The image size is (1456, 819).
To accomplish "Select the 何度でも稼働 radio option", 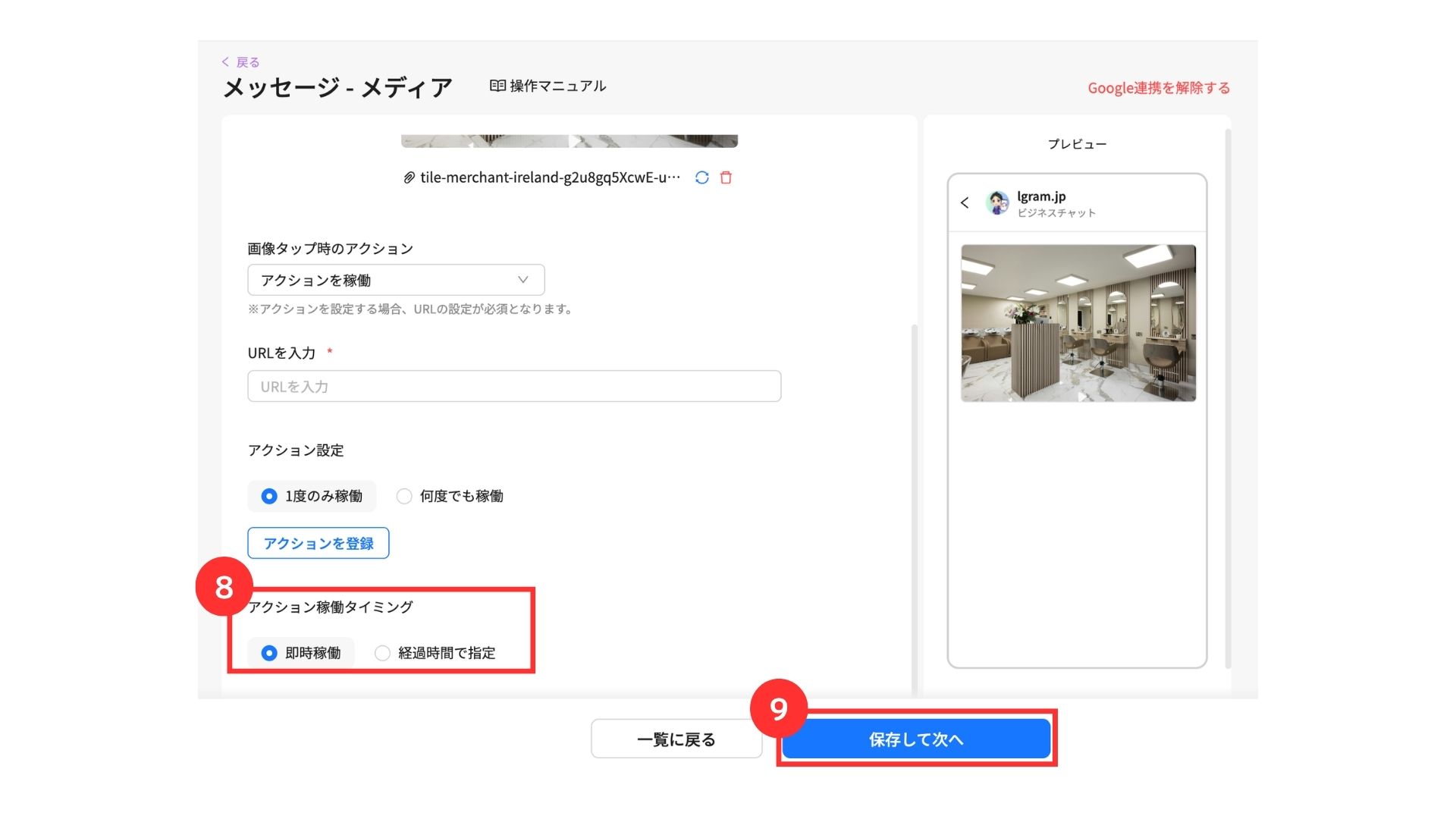I will click(x=404, y=496).
